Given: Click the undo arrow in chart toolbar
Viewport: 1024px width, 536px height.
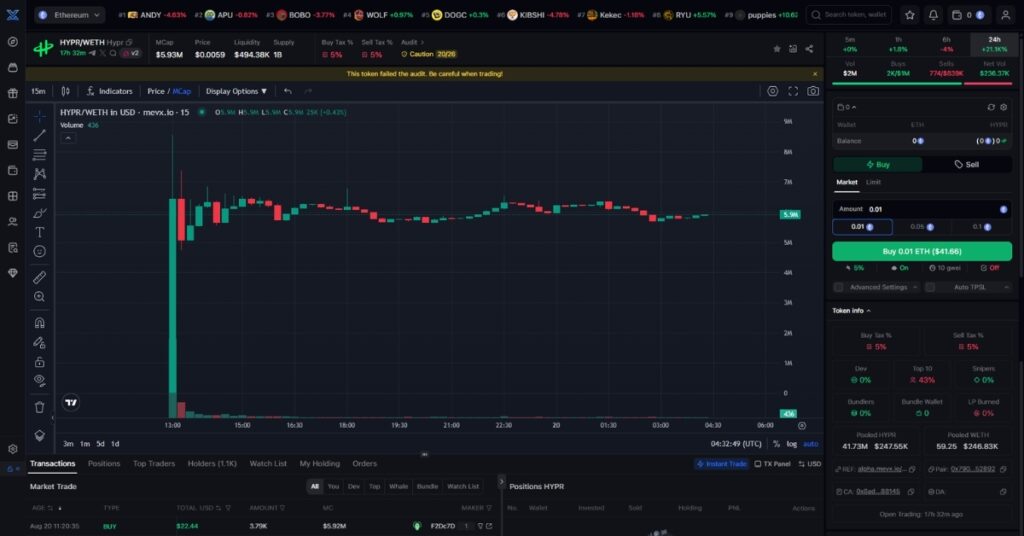Looking at the screenshot, I should click(287, 91).
